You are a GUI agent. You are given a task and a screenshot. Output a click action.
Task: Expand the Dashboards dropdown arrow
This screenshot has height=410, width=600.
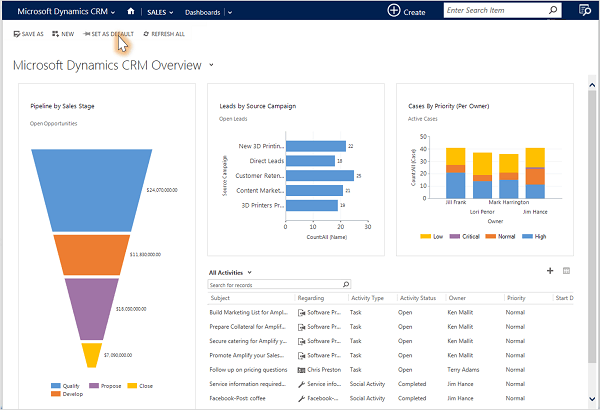point(229,12)
